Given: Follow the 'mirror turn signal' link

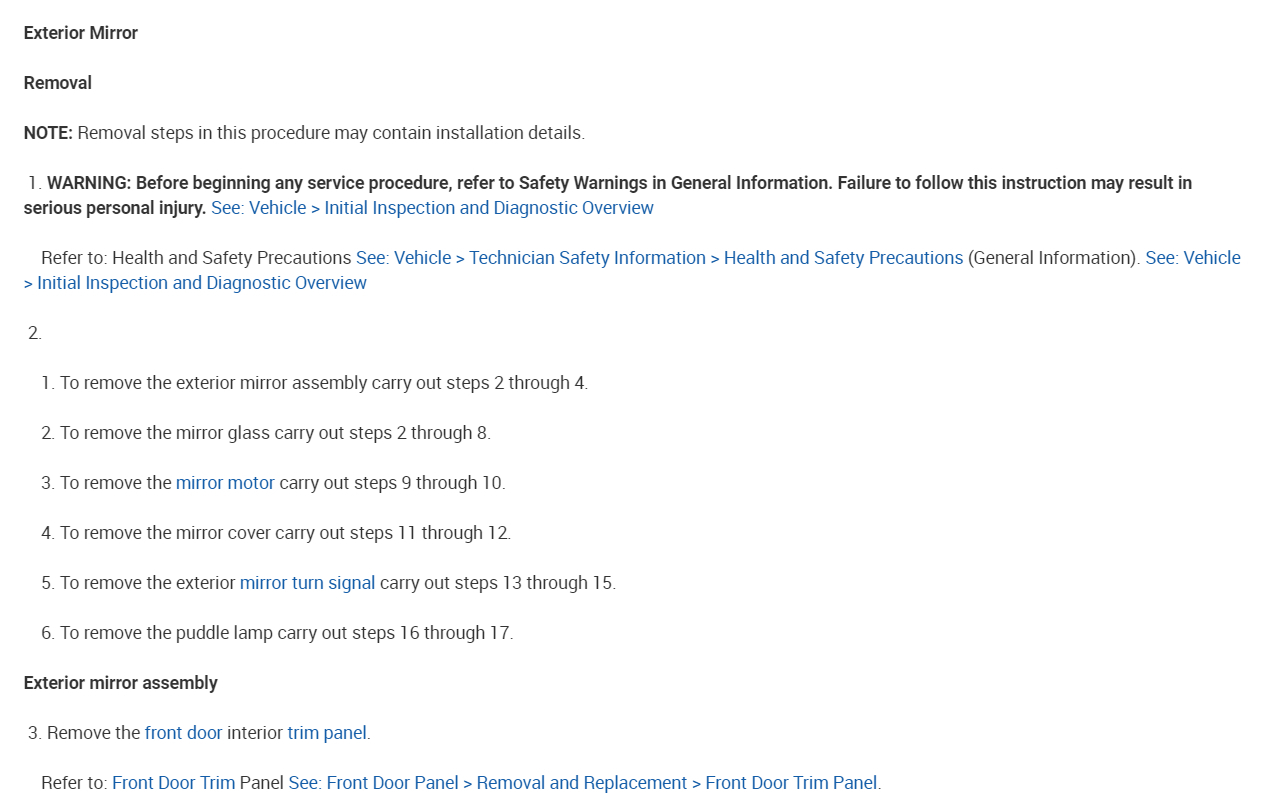Looking at the screenshot, I should click(307, 583).
